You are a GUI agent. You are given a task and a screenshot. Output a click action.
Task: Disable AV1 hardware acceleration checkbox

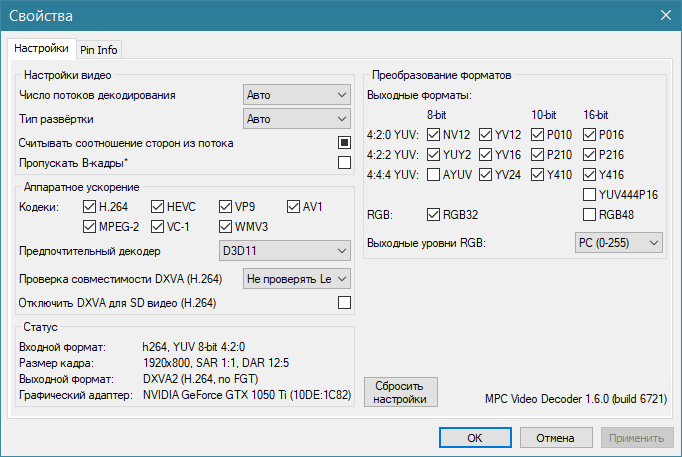click(x=294, y=207)
